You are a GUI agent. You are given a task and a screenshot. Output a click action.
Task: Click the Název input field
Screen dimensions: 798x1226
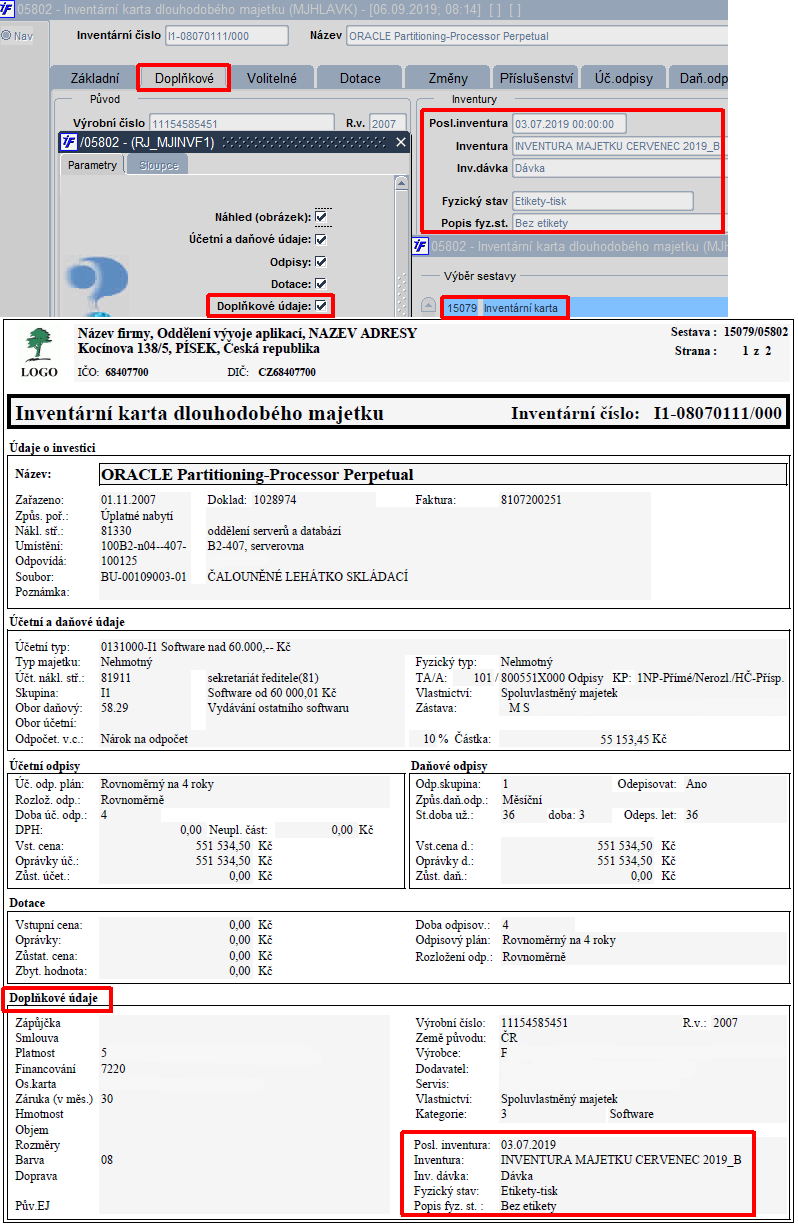(536, 36)
